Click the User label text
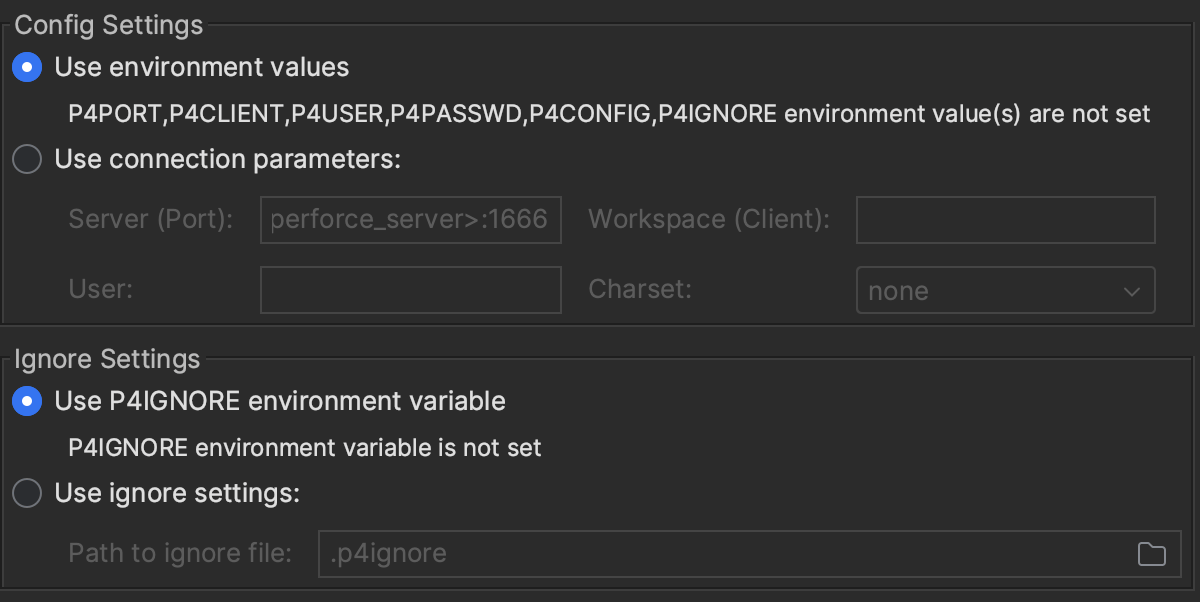The width and height of the screenshot is (1200, 602). (x=101, y=290)
